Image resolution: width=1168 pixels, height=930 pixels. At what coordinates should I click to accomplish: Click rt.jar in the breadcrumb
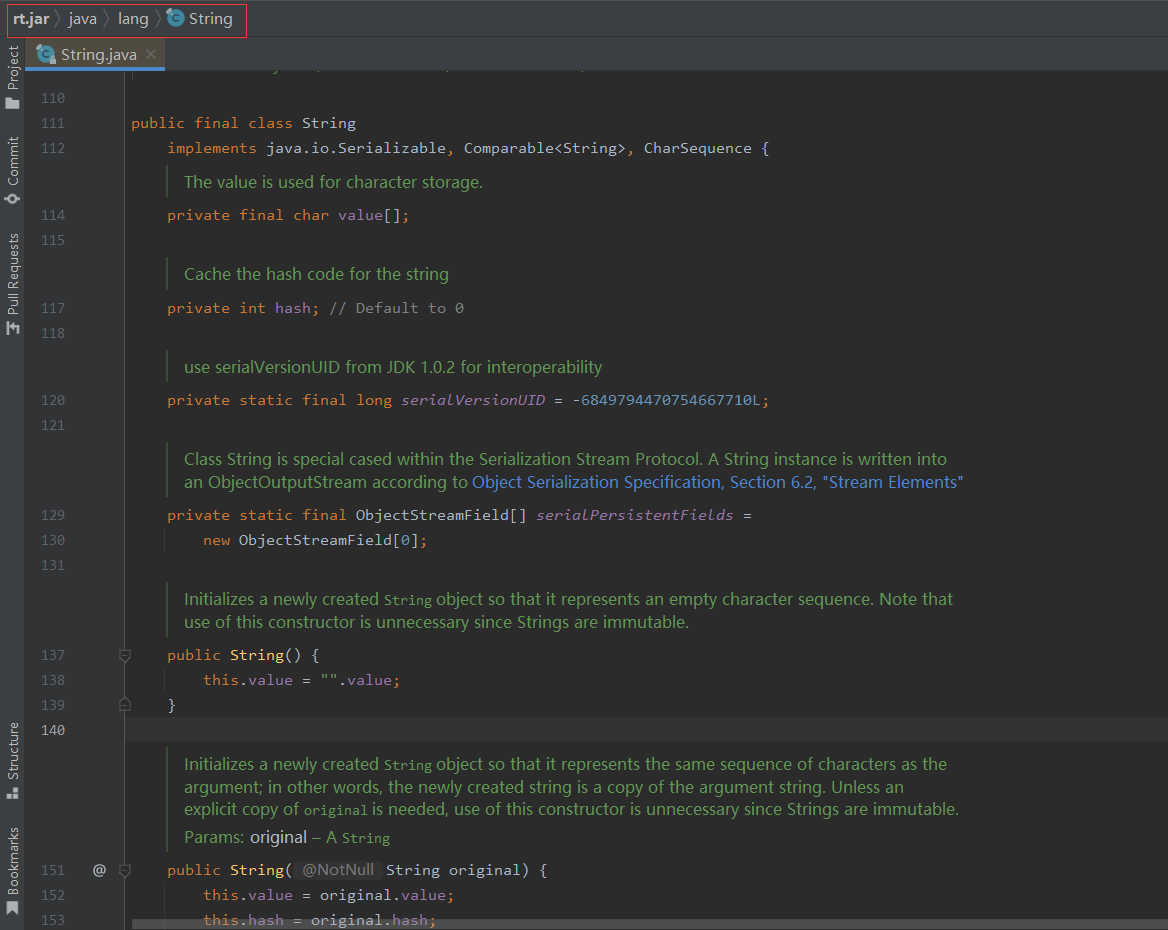[x=31, y=19]
